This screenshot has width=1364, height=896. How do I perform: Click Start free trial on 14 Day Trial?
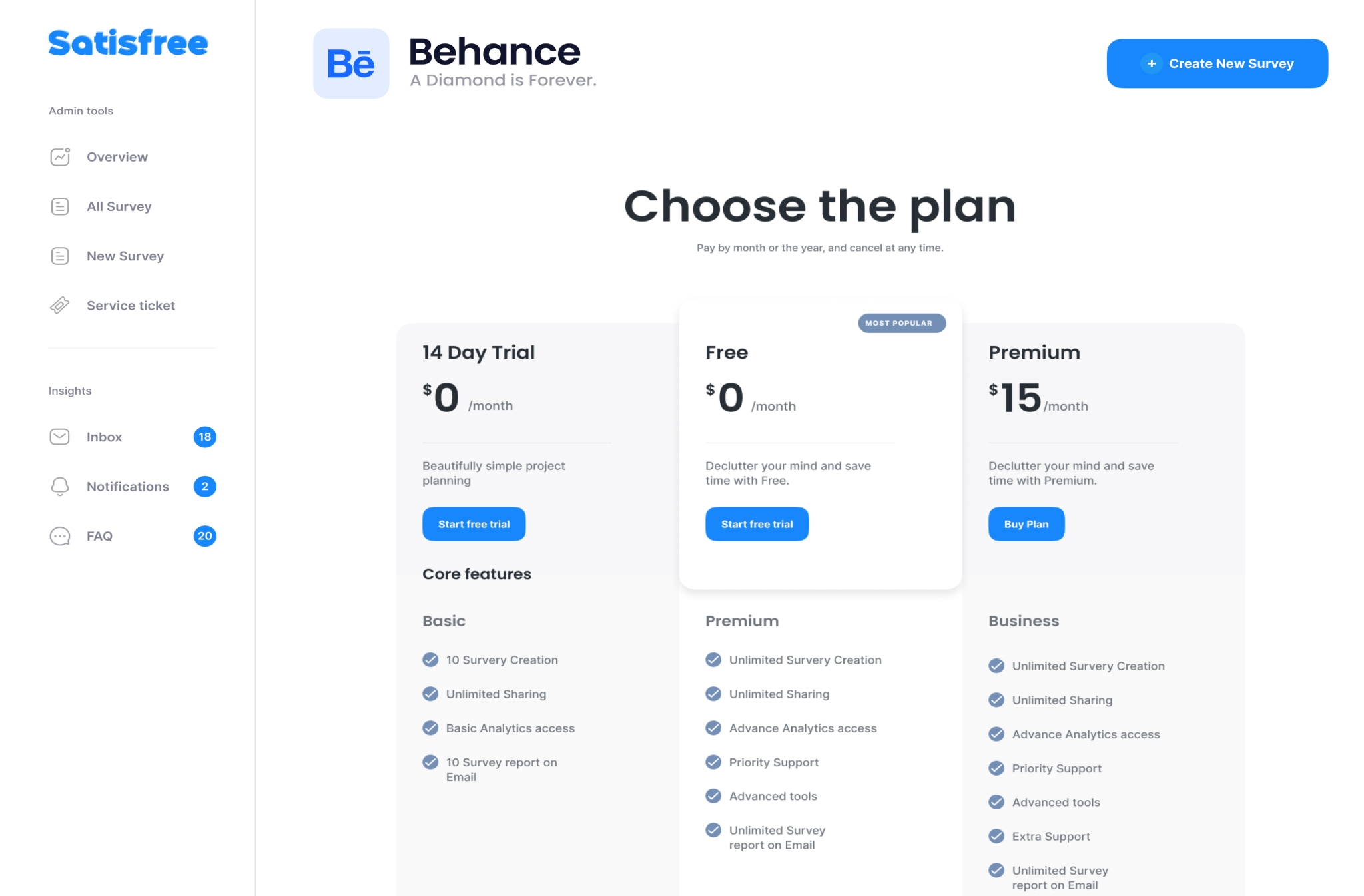click(474, 523)
